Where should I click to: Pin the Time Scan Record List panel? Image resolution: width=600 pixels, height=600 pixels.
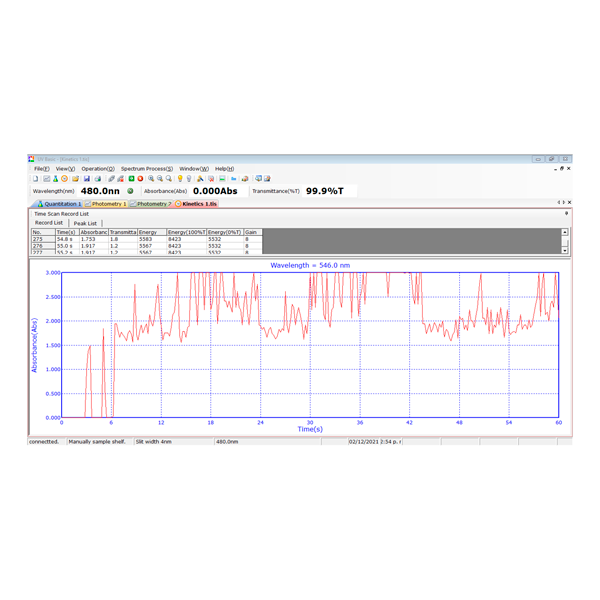point(566,213)
